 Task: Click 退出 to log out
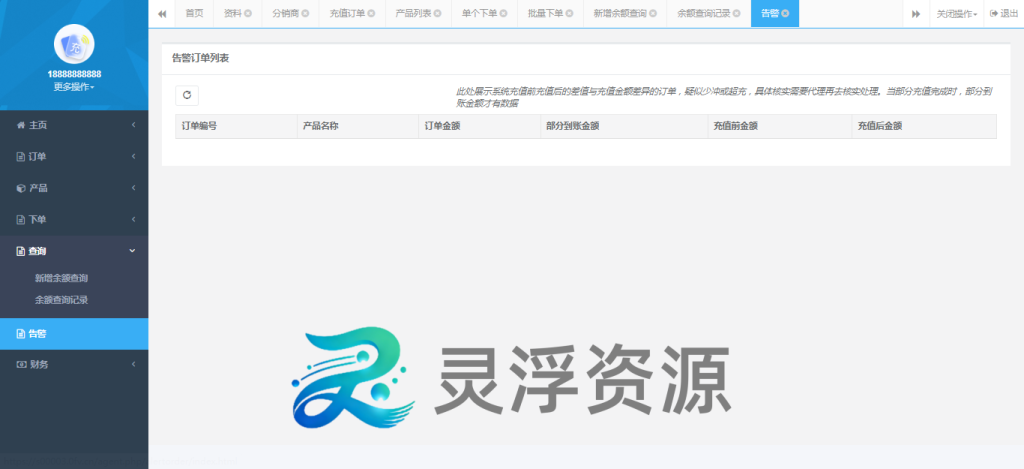pyautogui.click(x=1004, y=14)
